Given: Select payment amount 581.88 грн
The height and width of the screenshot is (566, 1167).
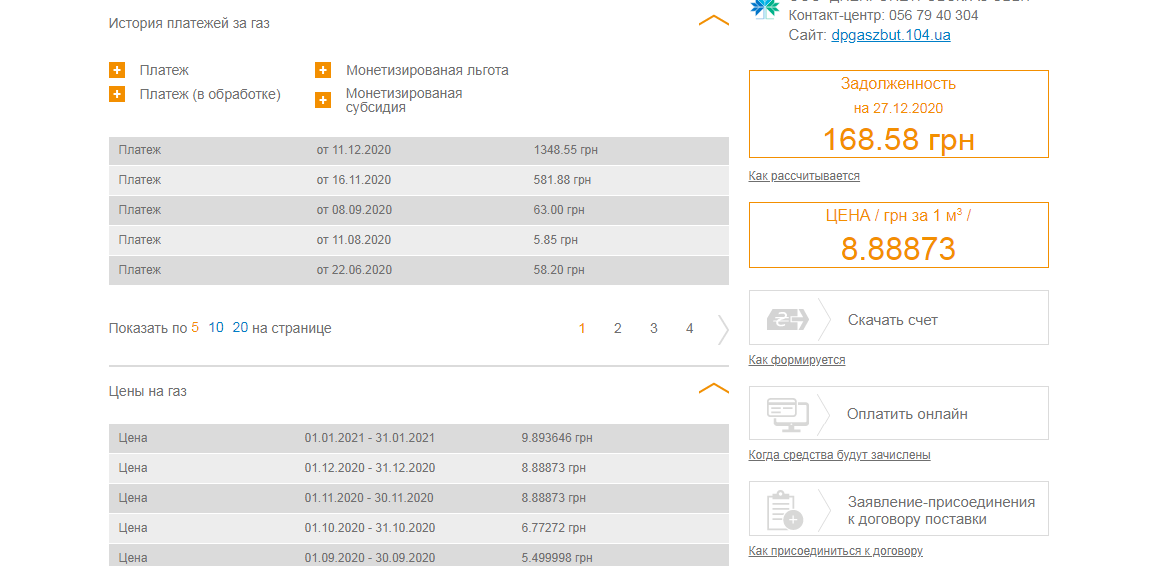Looking at the screenshot, I should click(563, 179).
